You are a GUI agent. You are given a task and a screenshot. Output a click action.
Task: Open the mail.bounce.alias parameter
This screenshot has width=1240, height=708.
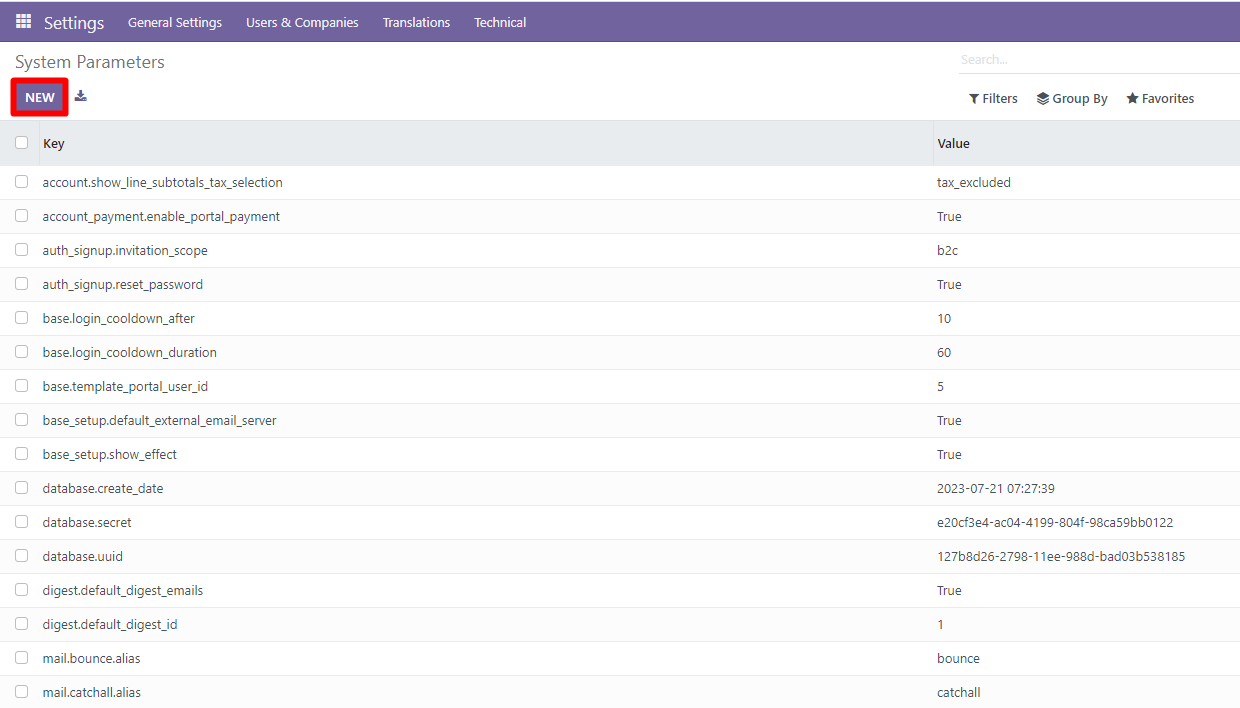point(91,658)
